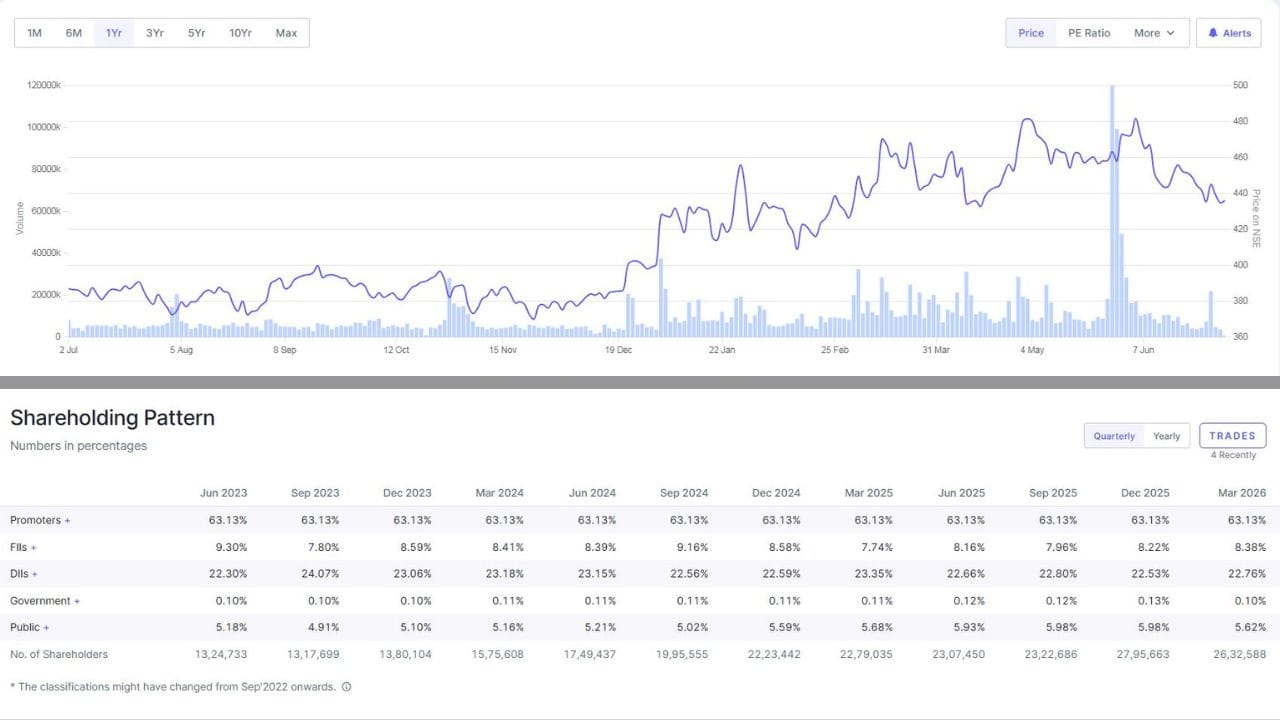Switch shareholding view to Yearly
1280x720 pixels.
pos(1166,436)
